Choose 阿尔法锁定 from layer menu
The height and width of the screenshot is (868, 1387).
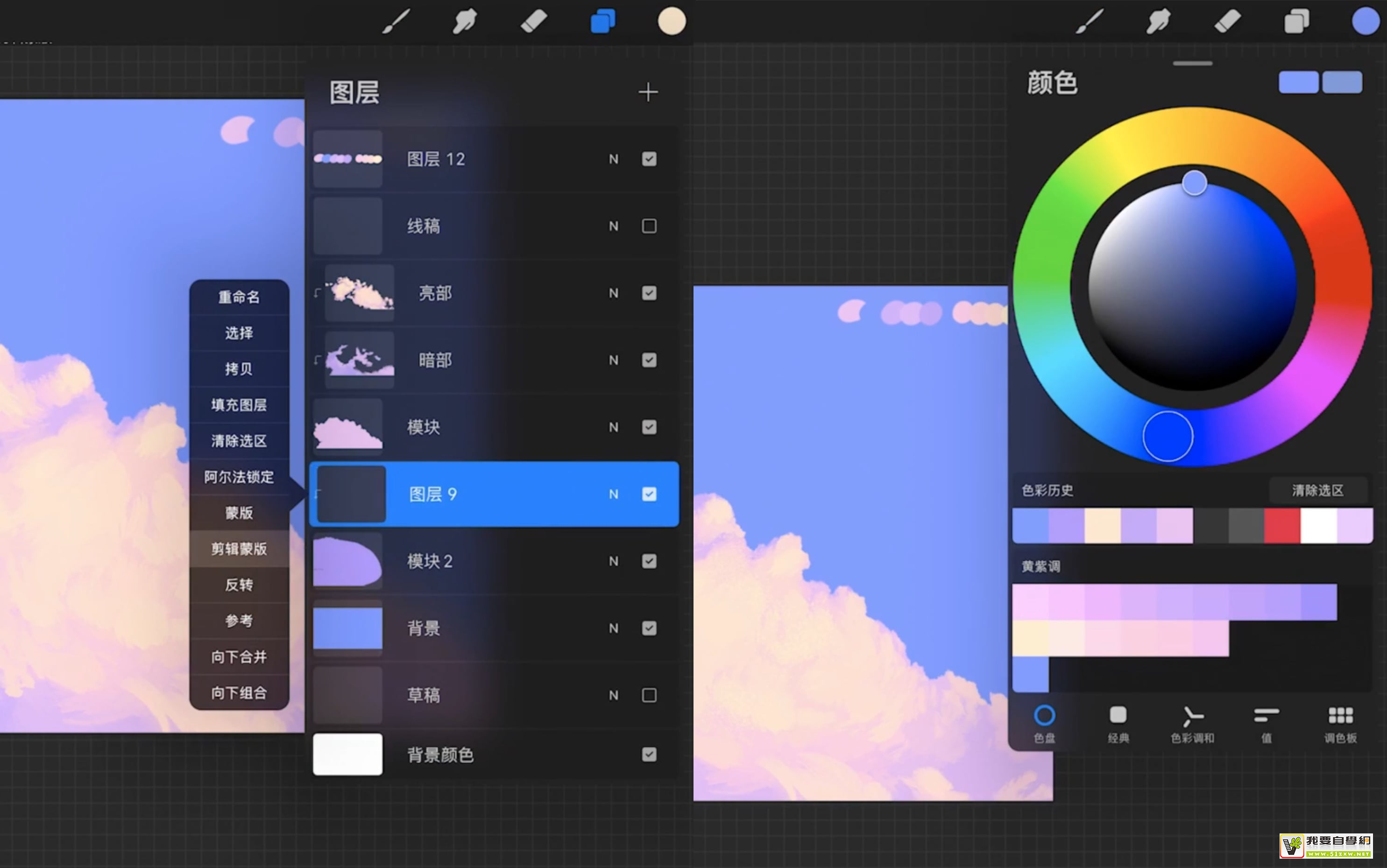point(239,477)
